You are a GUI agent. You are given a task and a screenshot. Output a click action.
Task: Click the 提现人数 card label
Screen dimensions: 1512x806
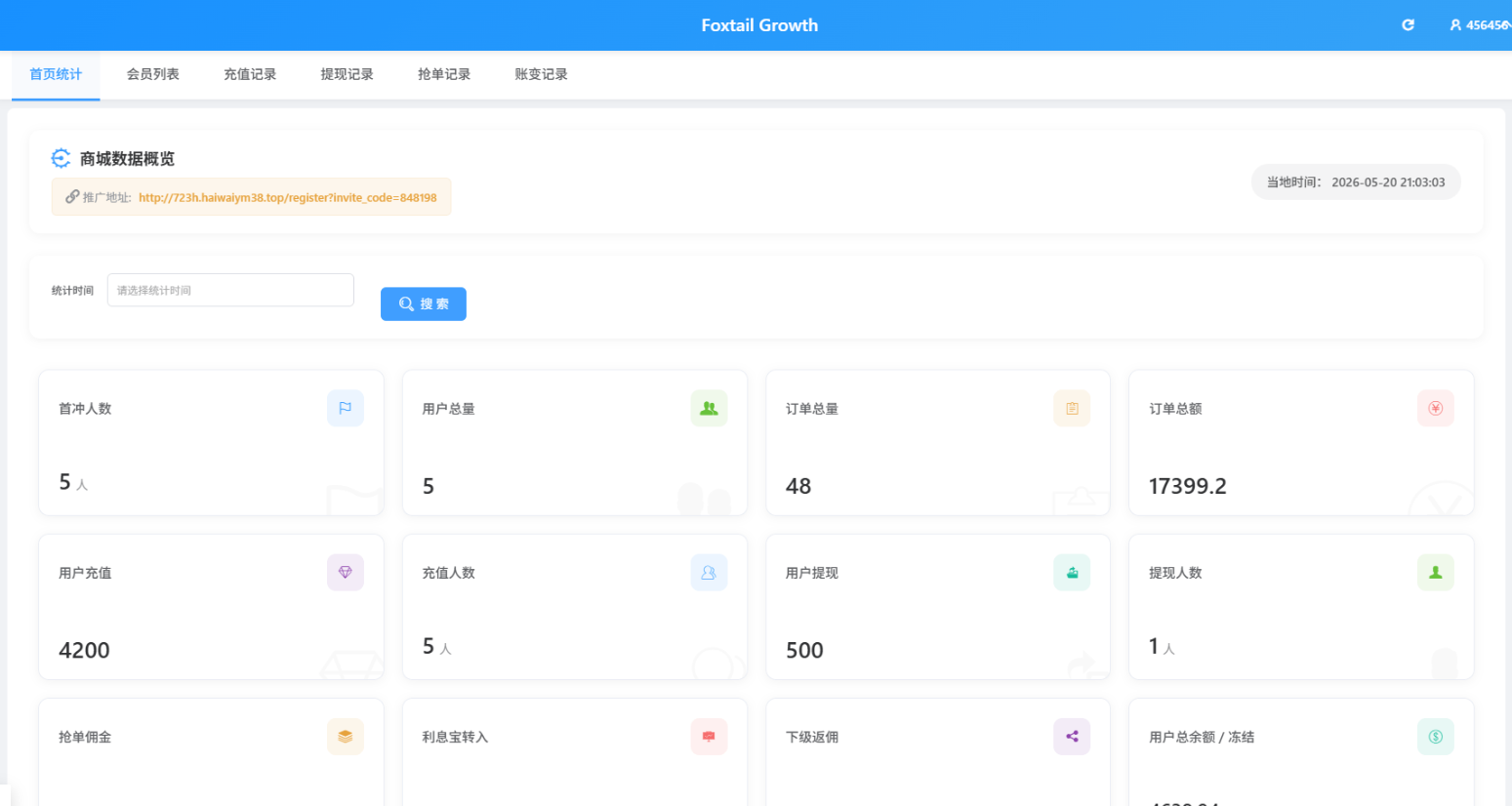click(x=1175, y=573)
